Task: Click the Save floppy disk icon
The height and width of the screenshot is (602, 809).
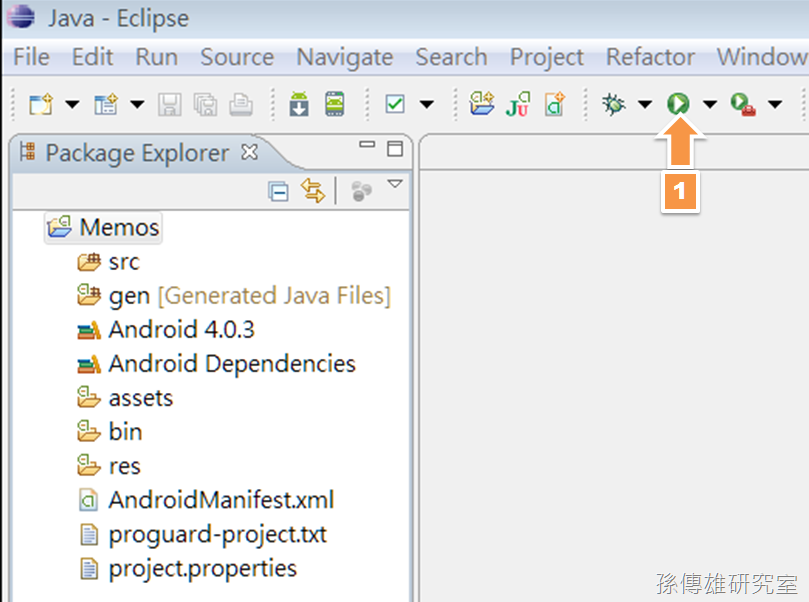Action: click(170, 104)
